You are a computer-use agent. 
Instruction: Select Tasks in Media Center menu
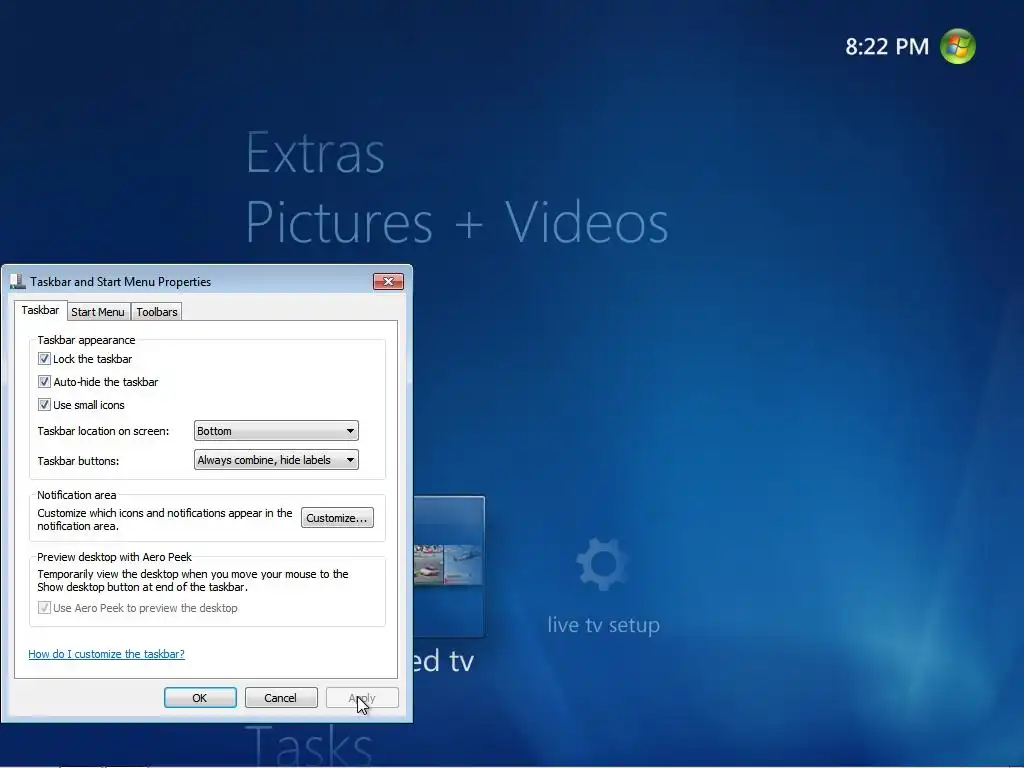(310, 744)
